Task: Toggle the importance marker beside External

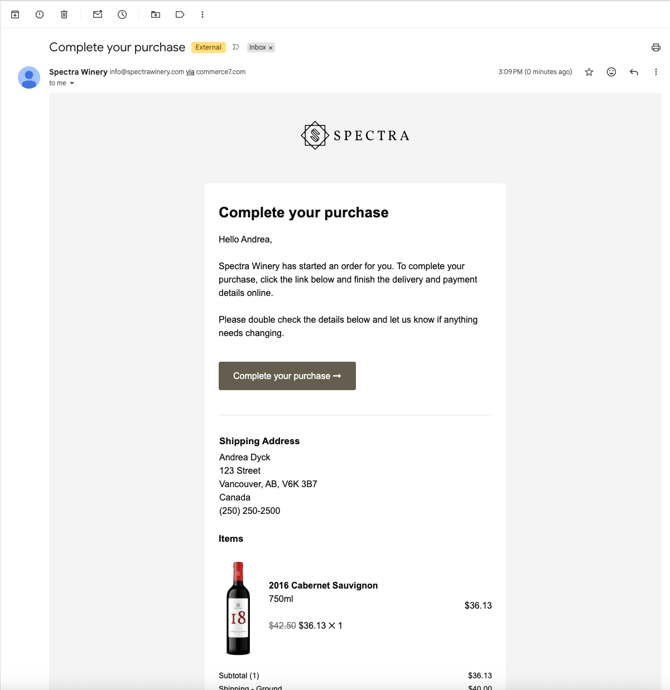Action: pyautogui.click(x=236, y=47)
